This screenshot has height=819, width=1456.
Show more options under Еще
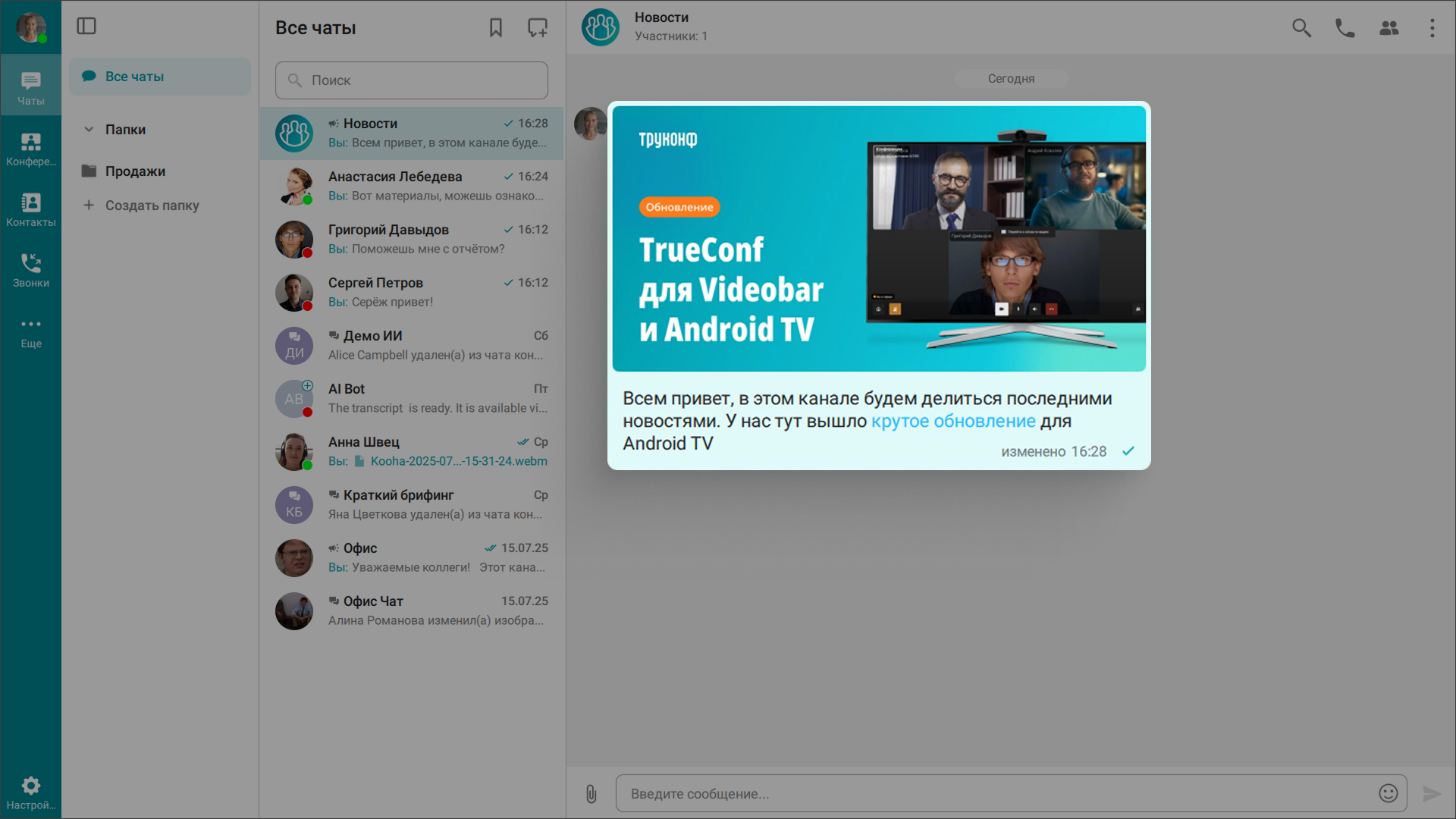[x=31, y=332]
